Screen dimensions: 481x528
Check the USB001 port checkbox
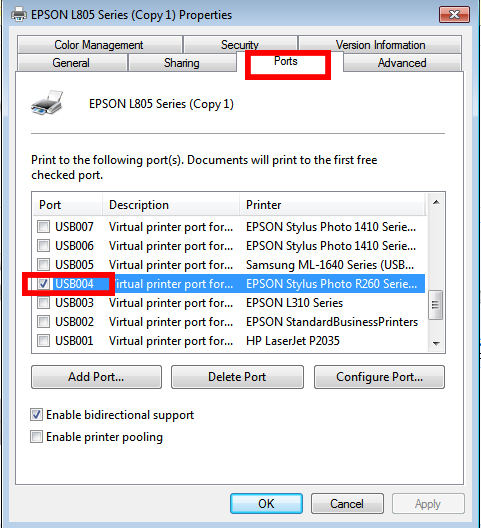43,340
